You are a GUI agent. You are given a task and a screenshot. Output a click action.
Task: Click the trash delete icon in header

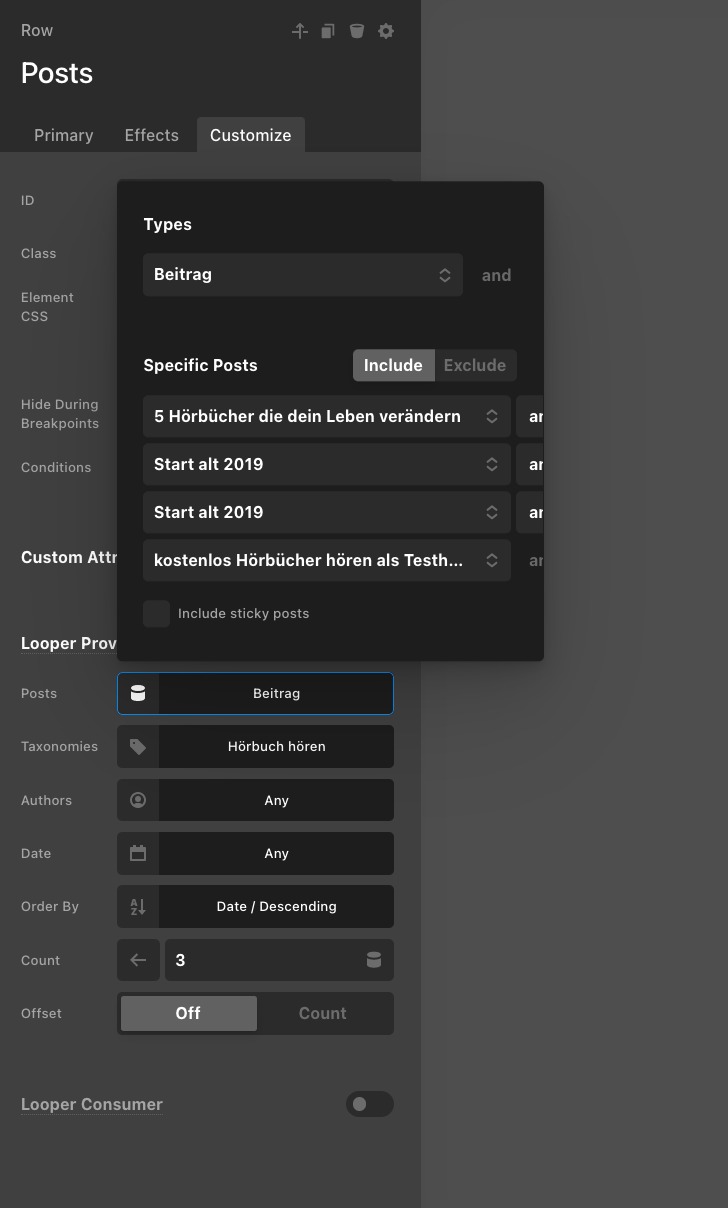(356, 31)
